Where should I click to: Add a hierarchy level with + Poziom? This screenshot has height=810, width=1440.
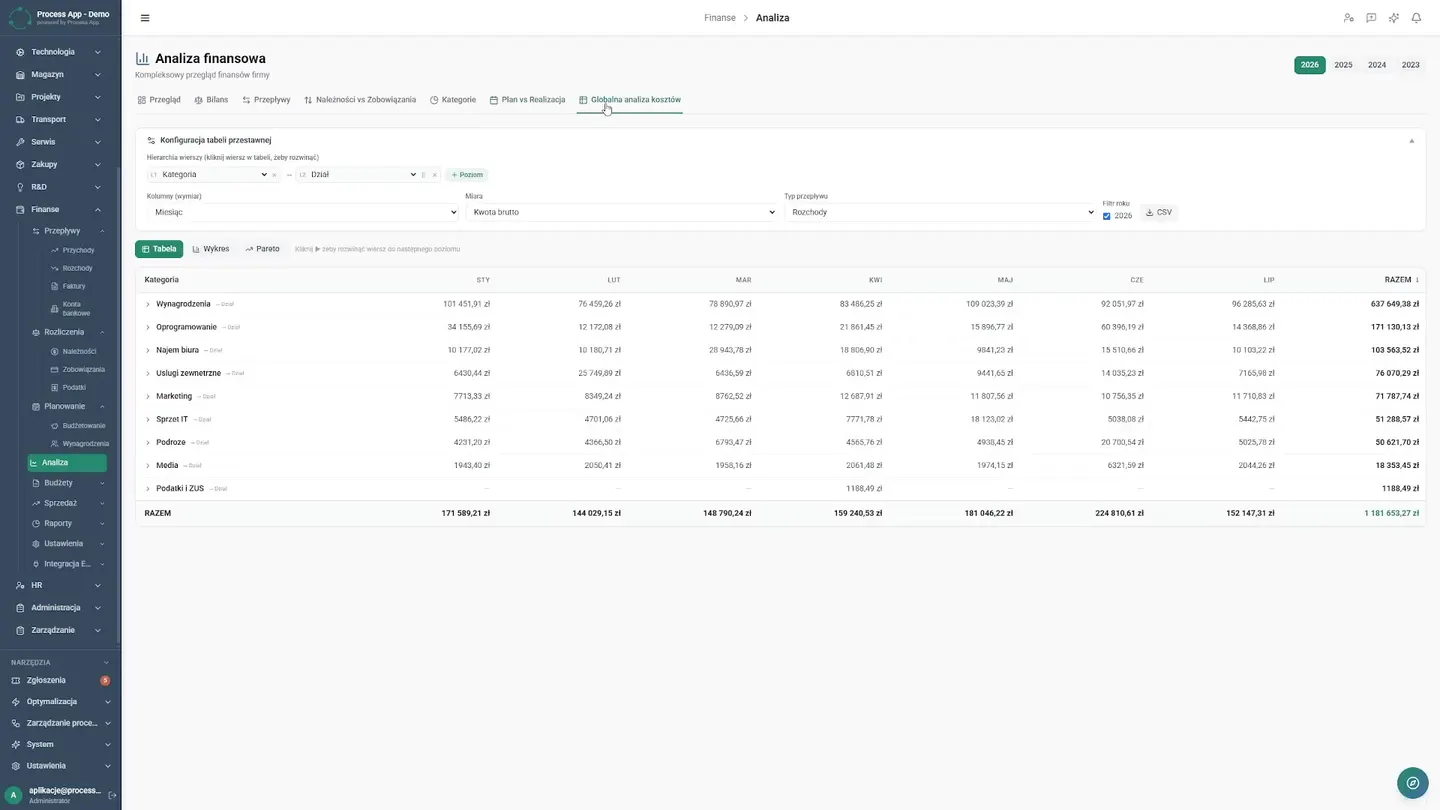467,175
